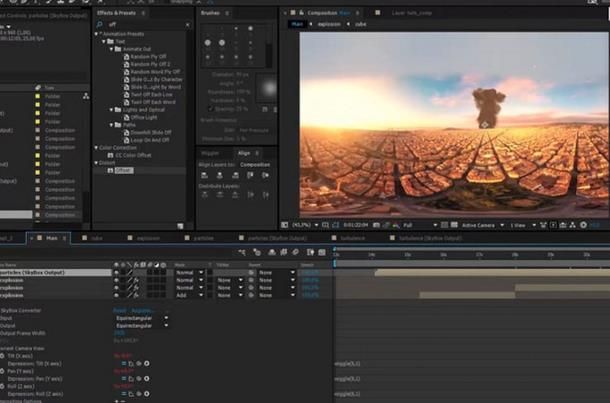The width and height of the screenshot is (610, 403).
Task: Switch to the Layer viewer tab
Action: pyautogui.click(x=411, y=13)
